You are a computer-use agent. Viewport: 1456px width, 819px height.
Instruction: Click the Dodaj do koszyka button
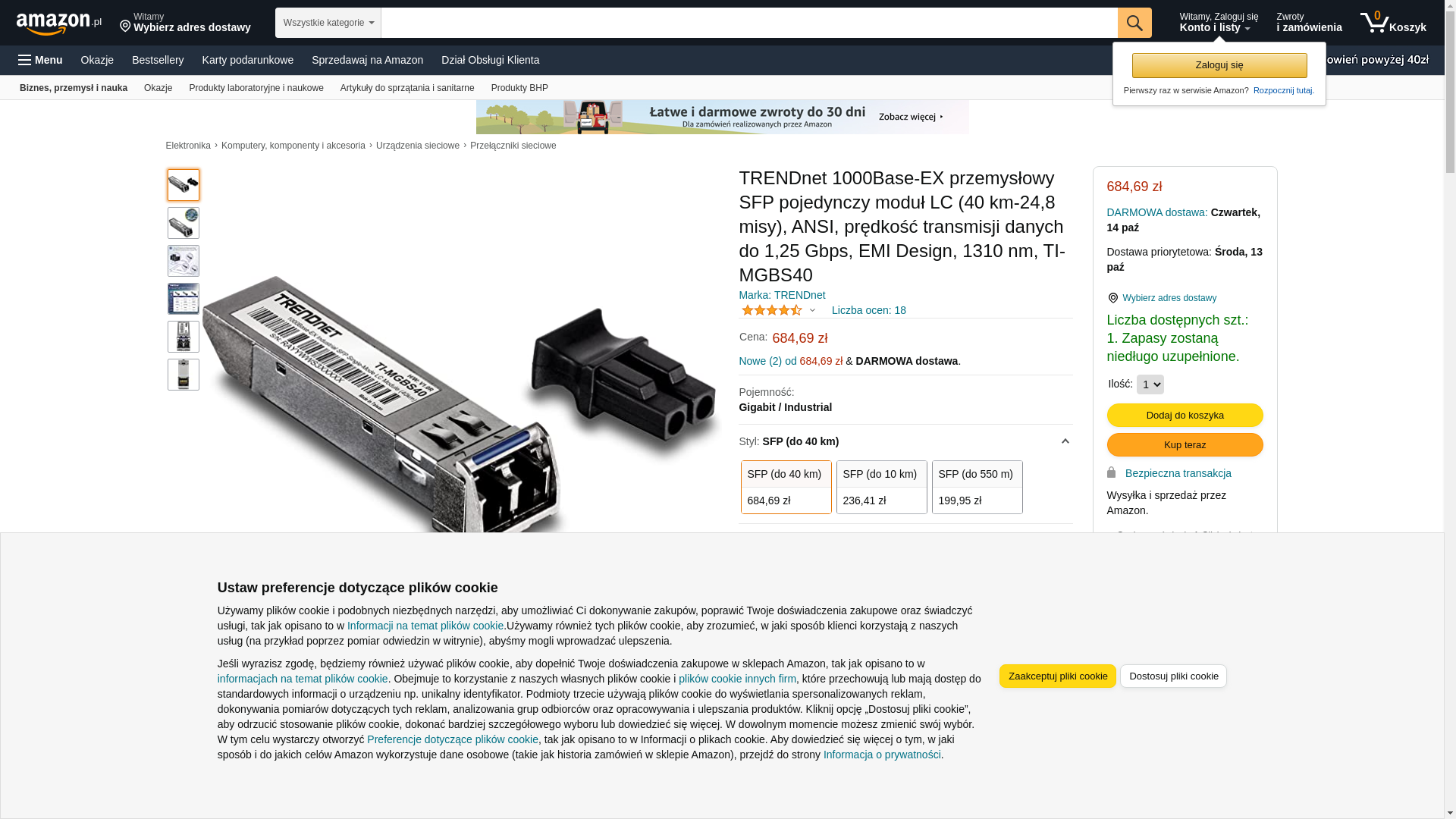tap(1185, 415)
